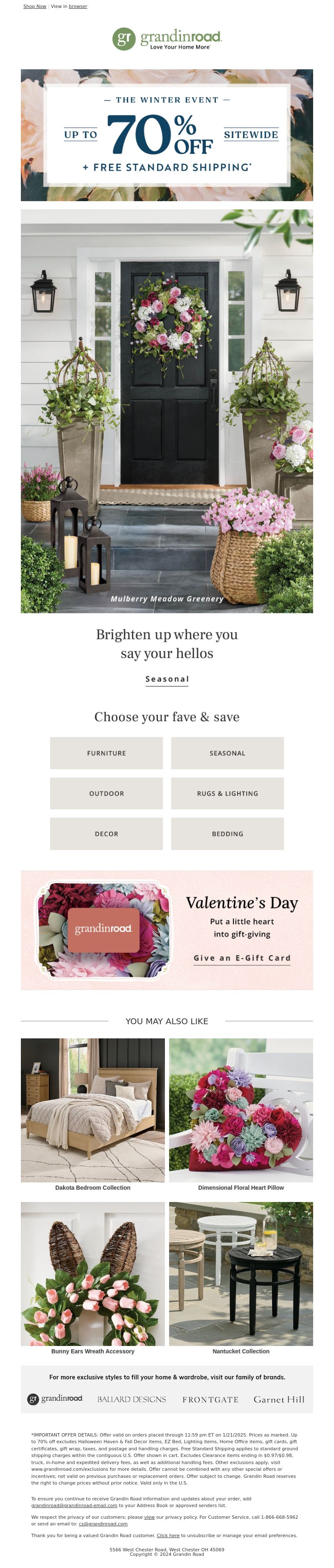This screenshot has width=334, height=1568.
Task: Select the underlined Seasonal link
Action: [x=167, y=679]
